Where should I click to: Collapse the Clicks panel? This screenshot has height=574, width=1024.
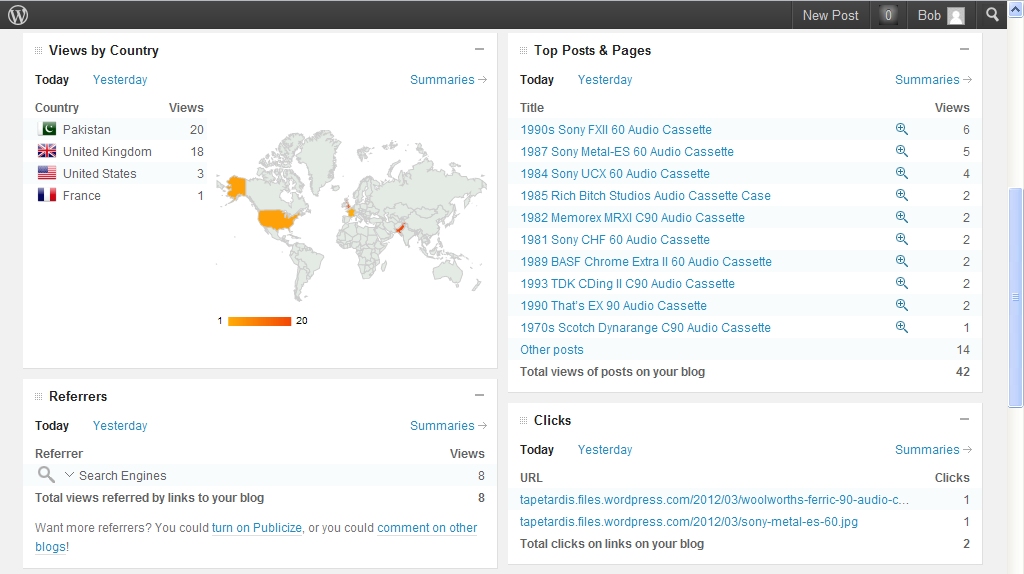pos(965,419)
